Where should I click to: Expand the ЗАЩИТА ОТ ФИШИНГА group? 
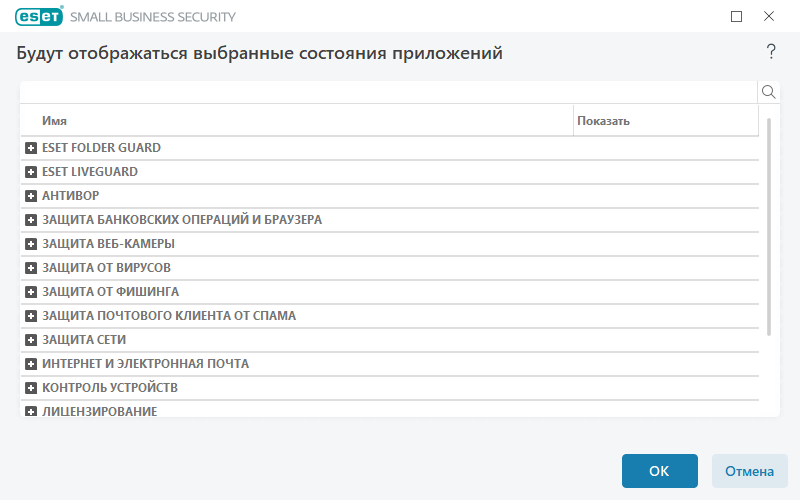point(31,292)
